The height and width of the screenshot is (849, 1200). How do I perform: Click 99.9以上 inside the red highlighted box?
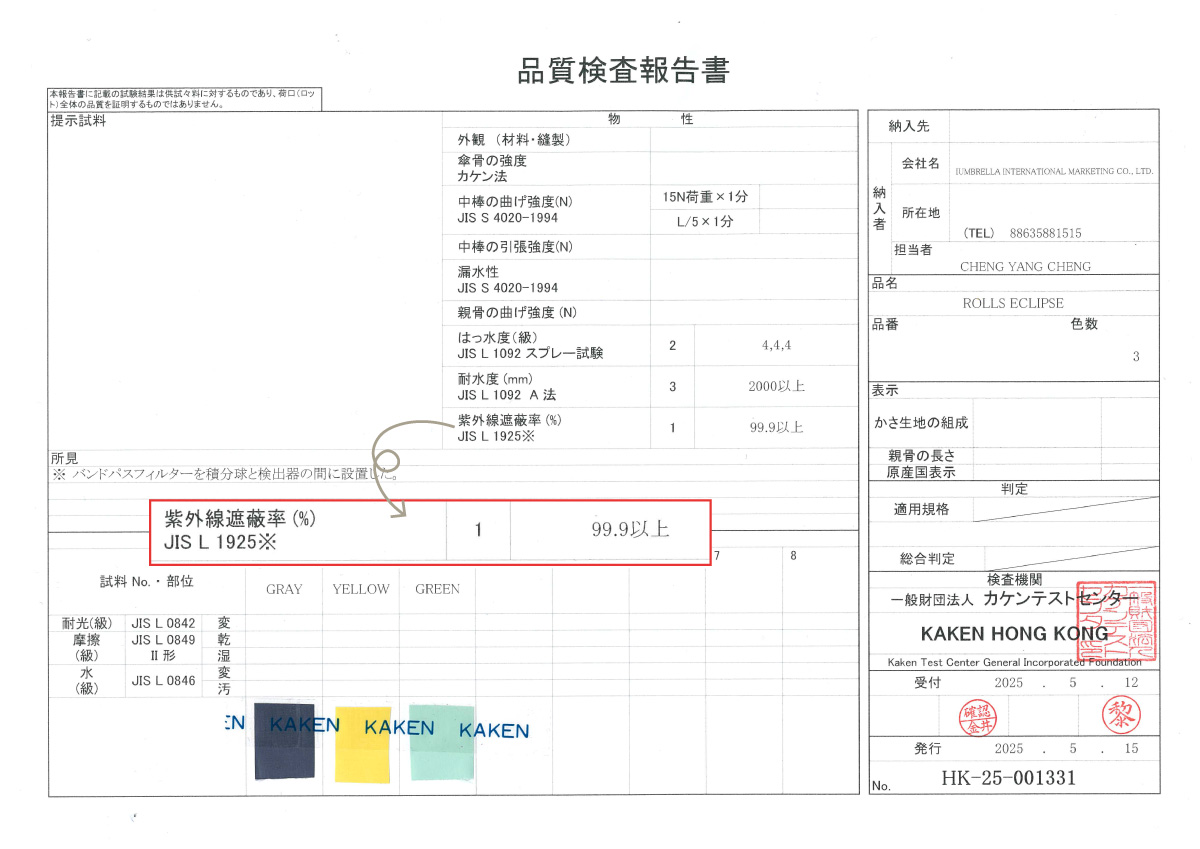point(630,530)
